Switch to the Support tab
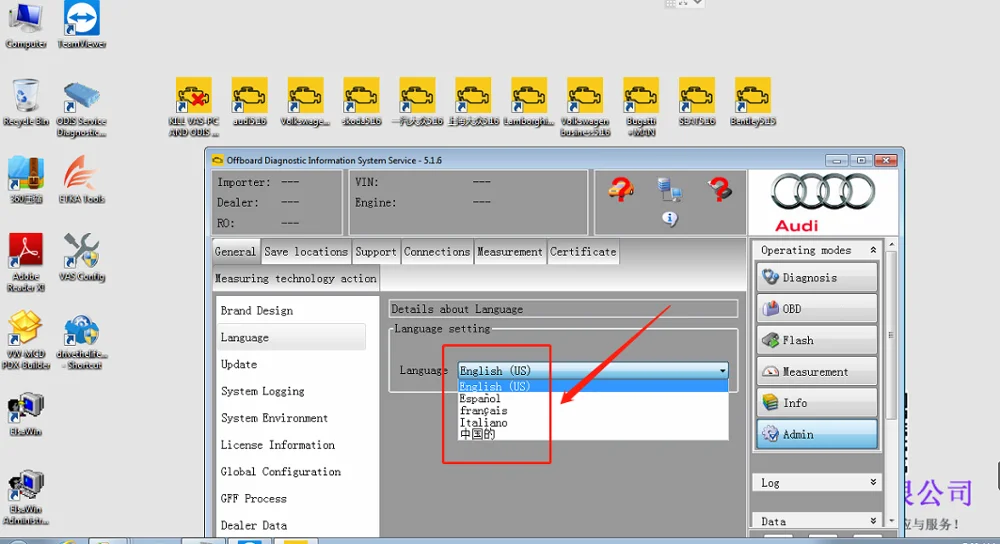 point(376,252)
